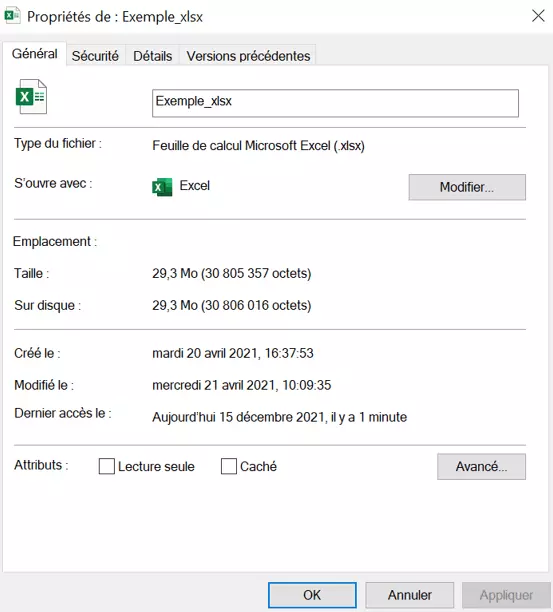Click the Propriétés de : Exemple_xlsx title text
The image size is (553, 612).
click(115, 17)
